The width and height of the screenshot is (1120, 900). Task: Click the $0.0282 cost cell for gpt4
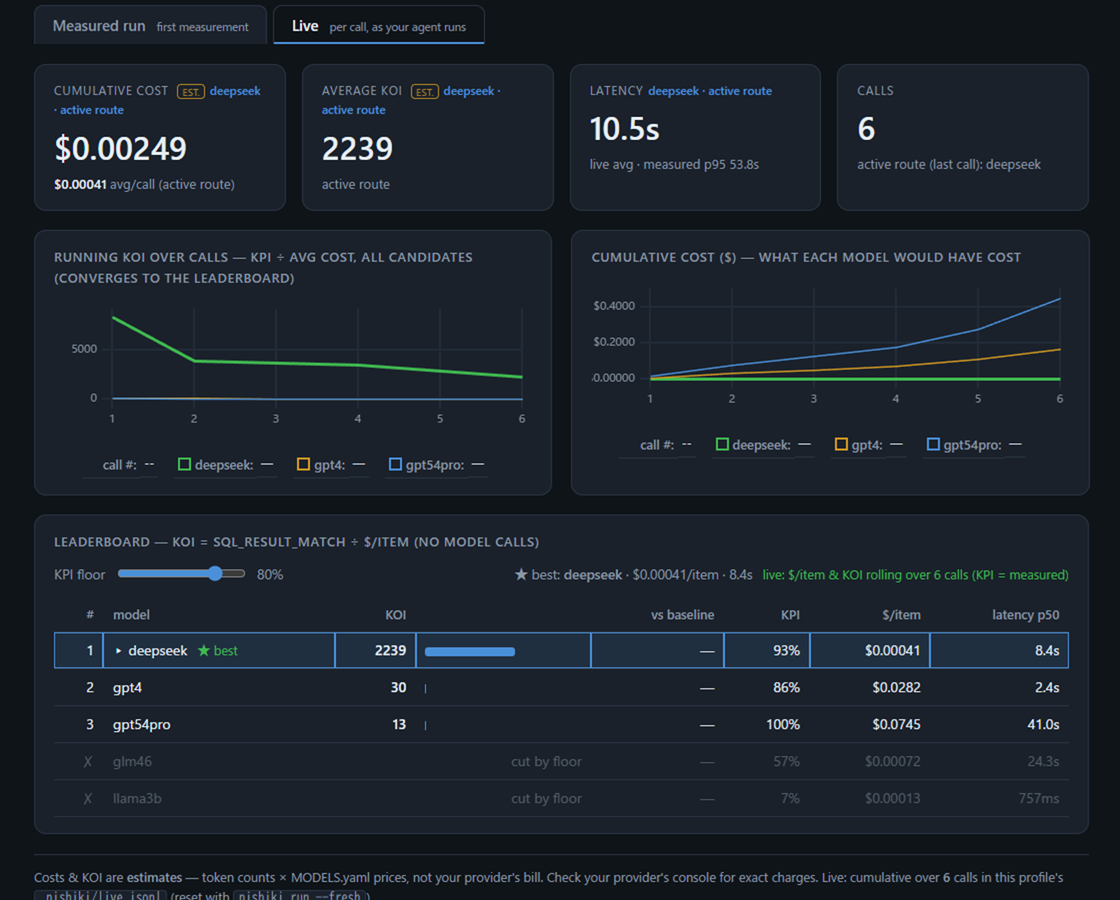coord(896,688)
